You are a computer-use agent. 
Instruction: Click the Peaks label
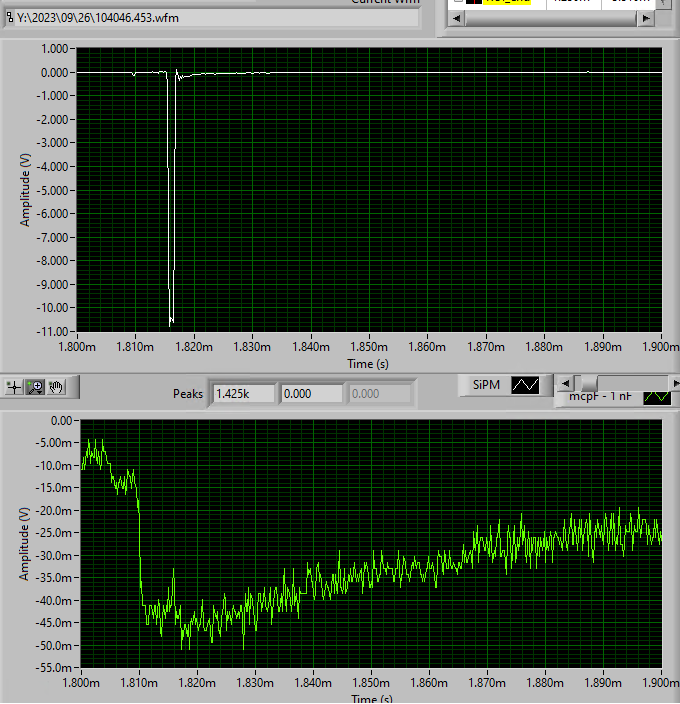tap(188, 394)
